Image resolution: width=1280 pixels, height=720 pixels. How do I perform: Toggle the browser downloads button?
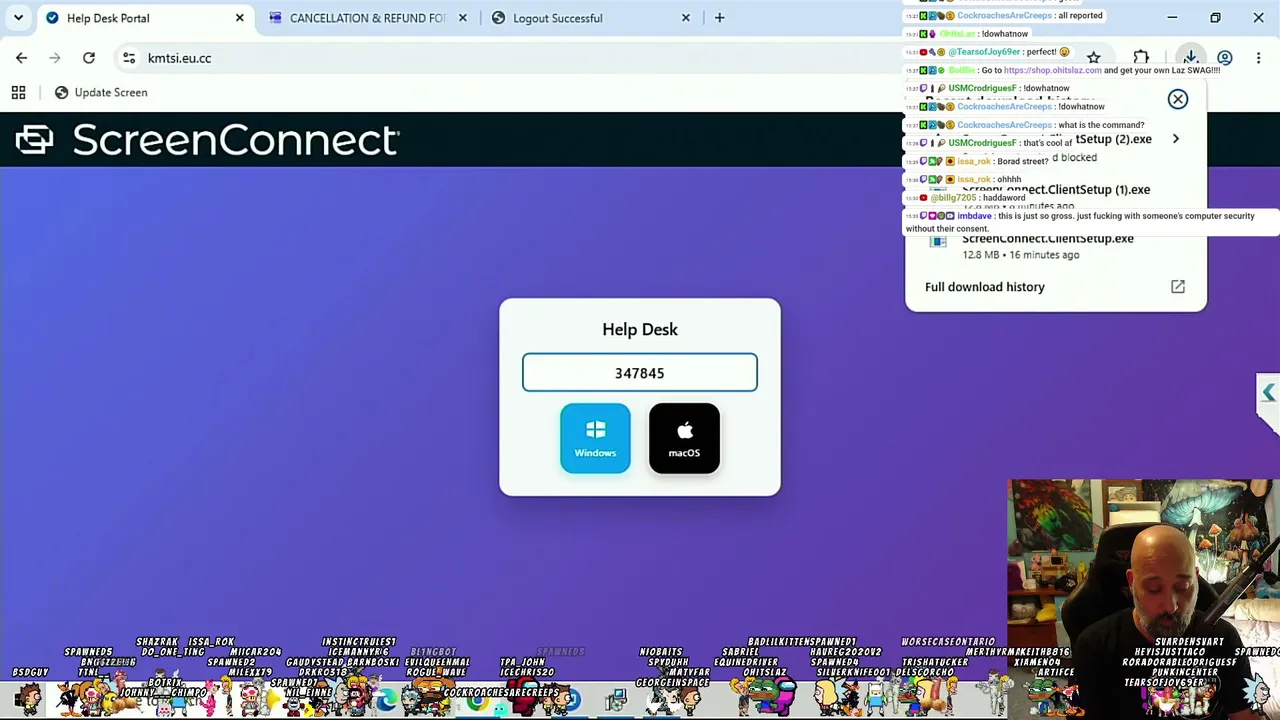(x=1190, y=58)
